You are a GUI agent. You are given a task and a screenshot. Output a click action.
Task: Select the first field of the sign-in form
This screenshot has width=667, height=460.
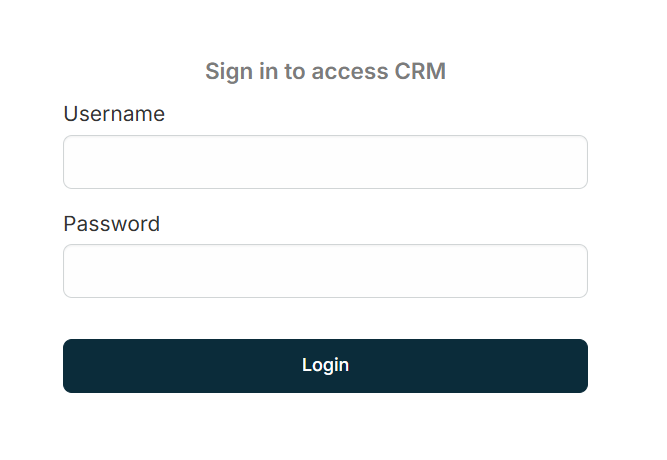click(x=325, y=162)
